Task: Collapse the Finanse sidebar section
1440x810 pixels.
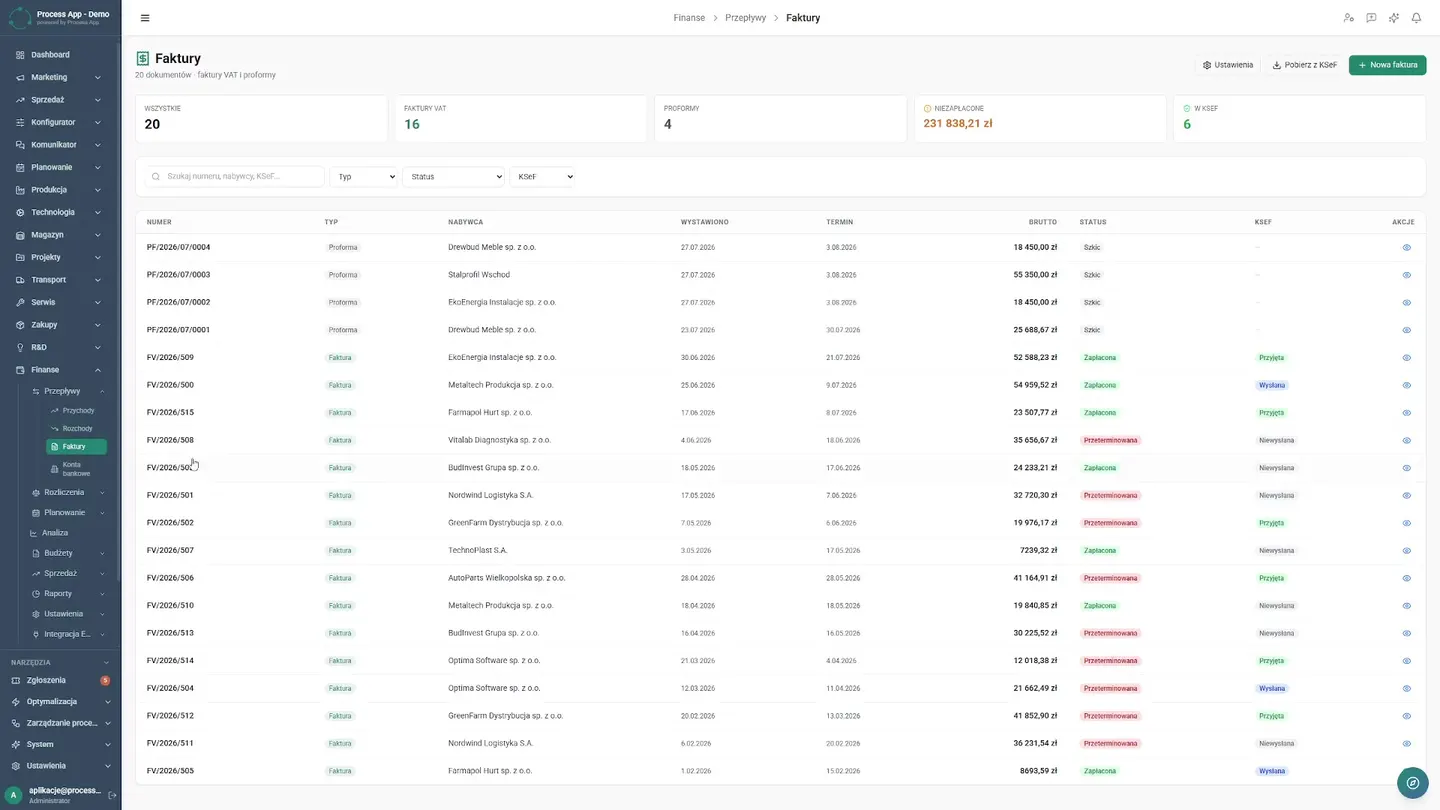Action: pyautogui.click(x=59, y=370)
